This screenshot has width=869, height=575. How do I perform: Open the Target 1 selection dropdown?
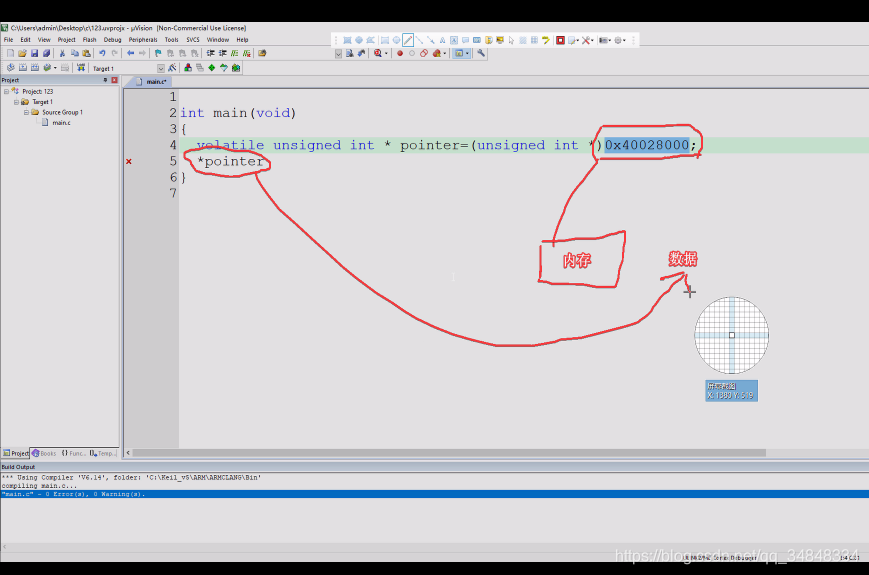pos(161,68)
